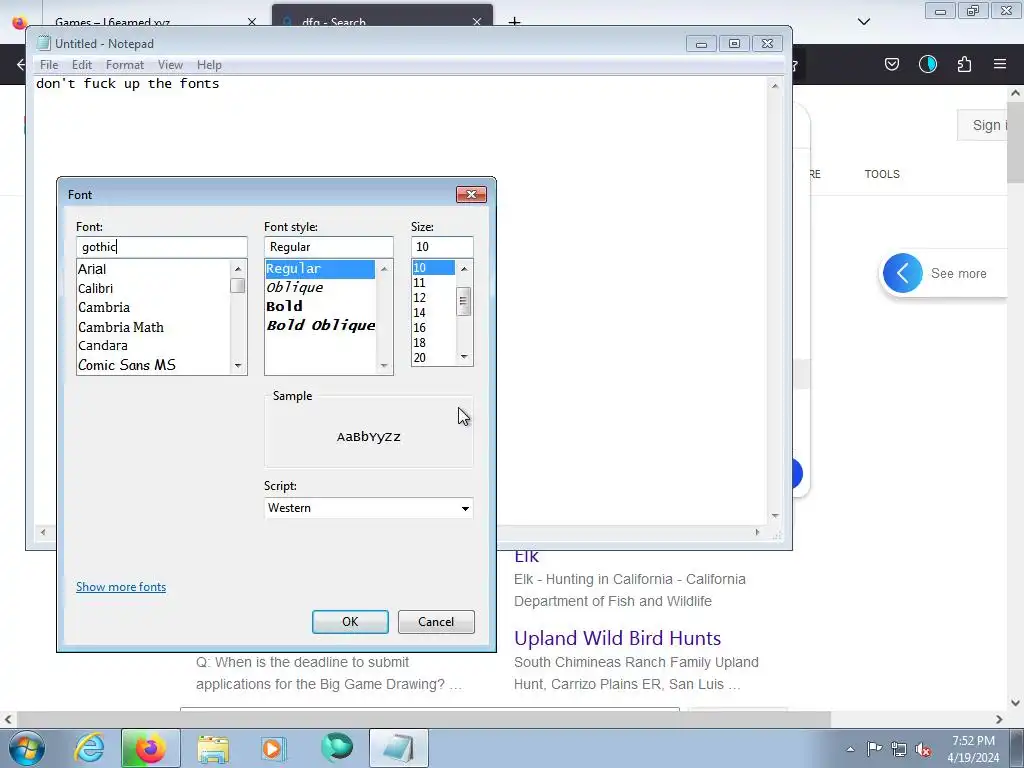Open Windows Media Player from taskbar
Screen dimensions: 1024x768
click(x=274, y=748)
